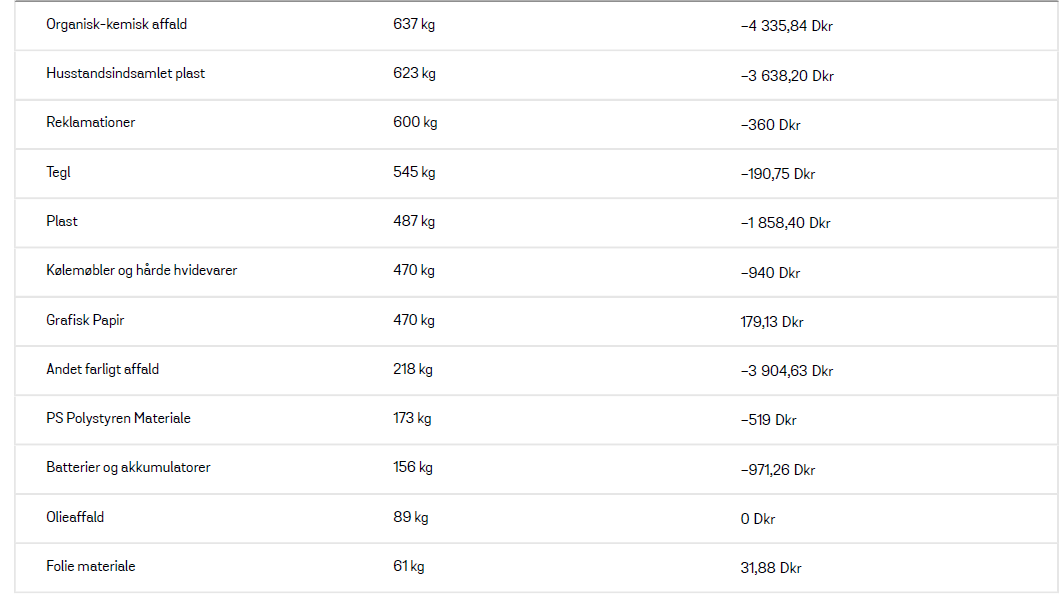Click the Andet farligt affald label
Image resolution: width=1063 pixels, height=608 pixels.
pos(102,369)
